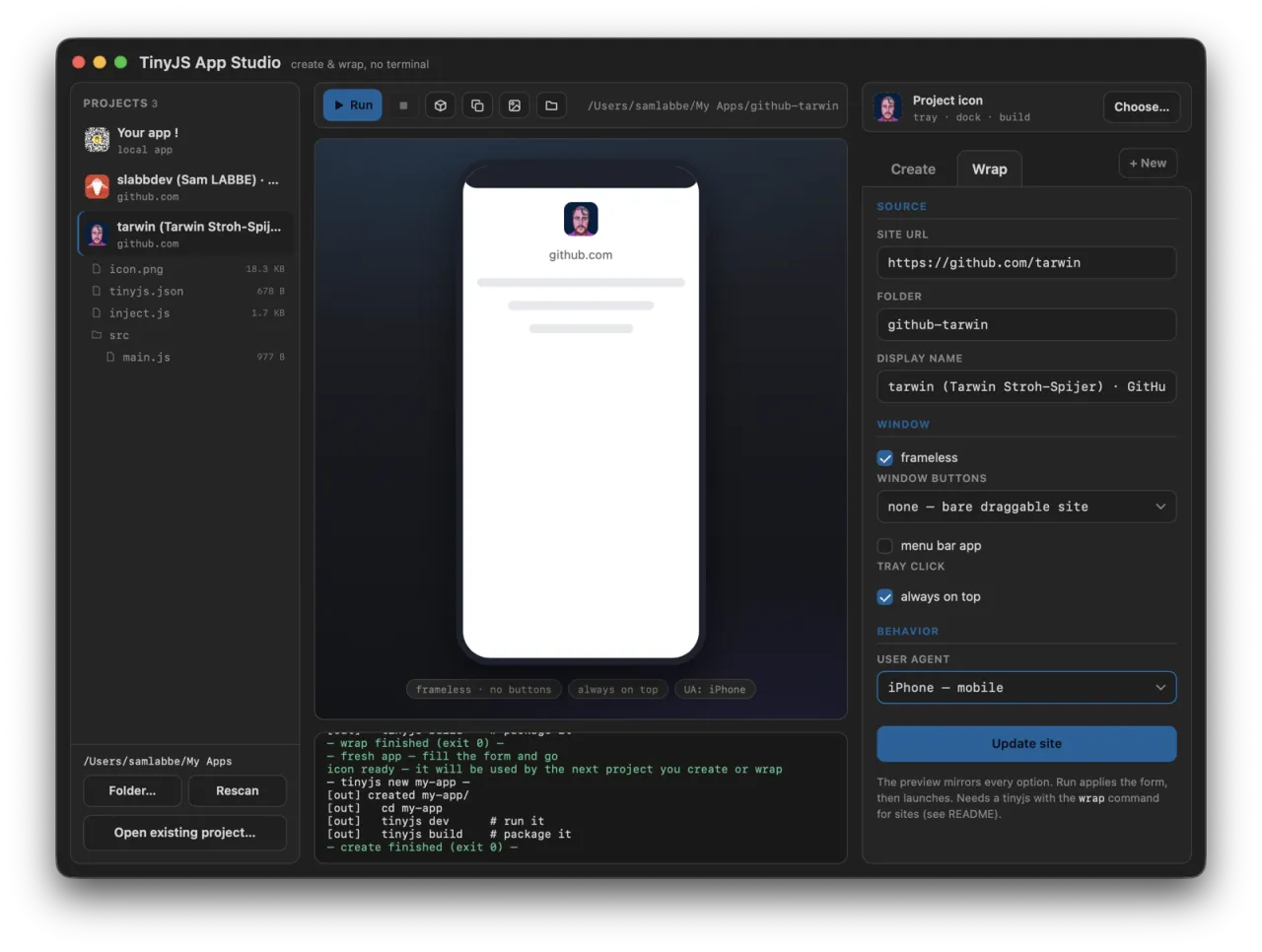Click the tarwin project avatar in sidebar

click(97, 234)
